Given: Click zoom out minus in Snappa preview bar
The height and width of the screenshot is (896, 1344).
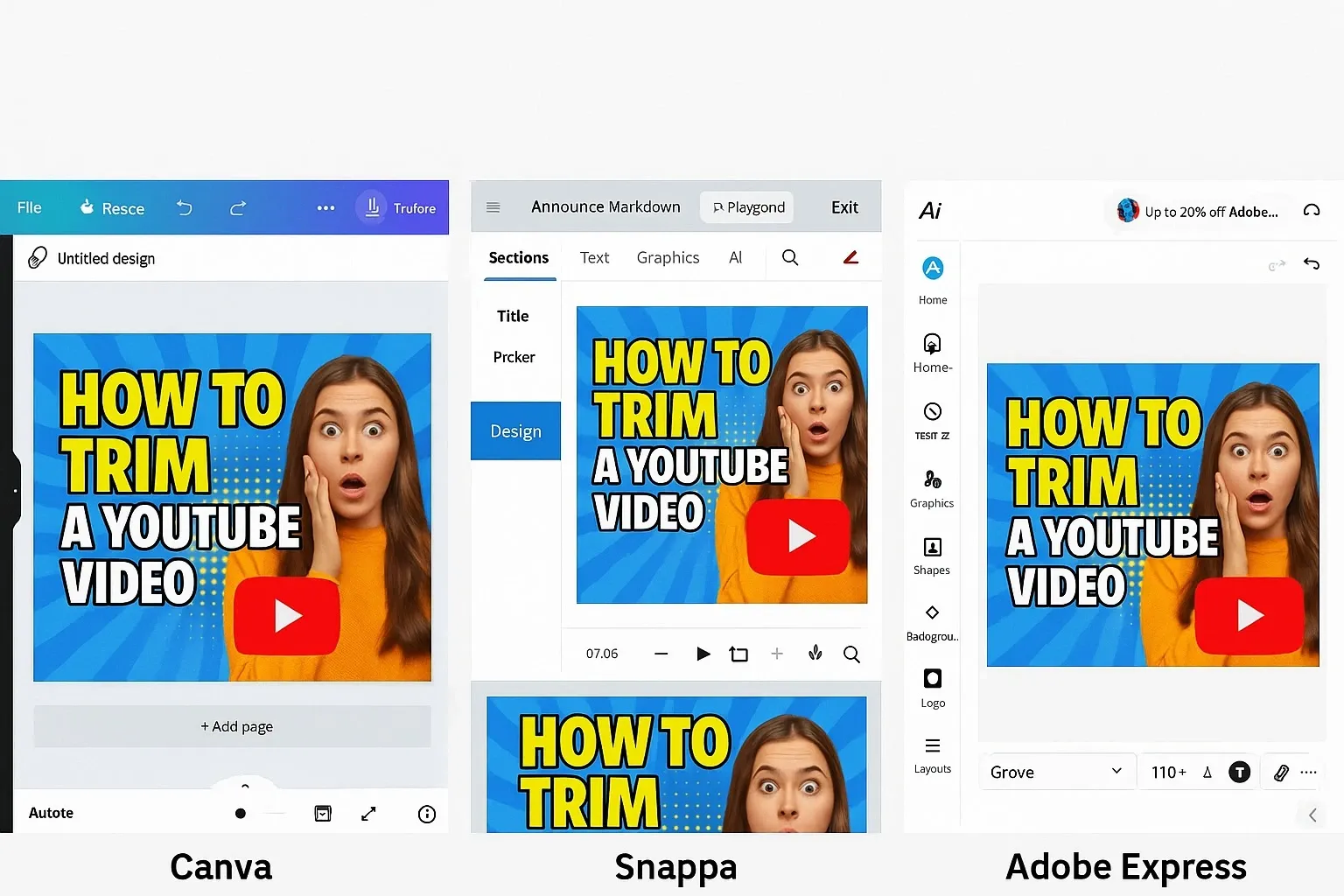Looking at the screenshot, I should 661,654.
